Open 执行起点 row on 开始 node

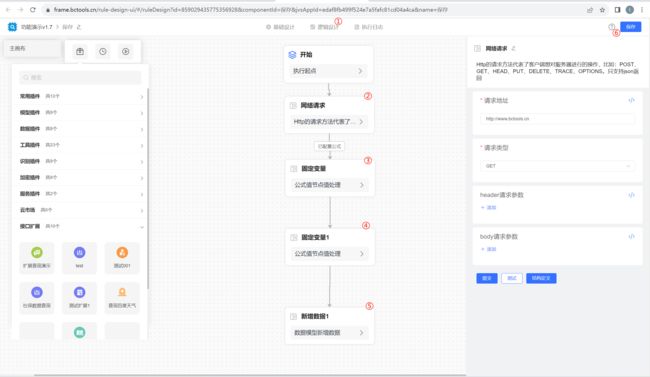pyautogui.click(x=329, y=71)
